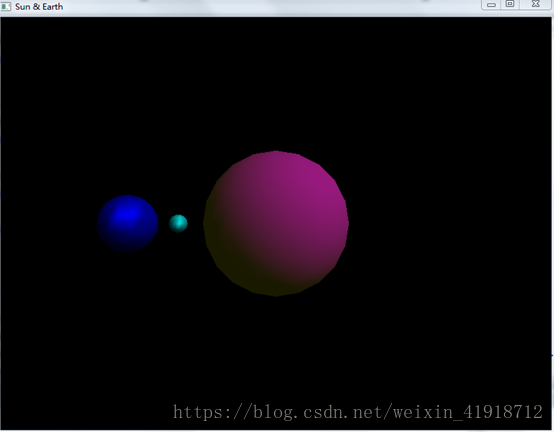Maximize the Sun & Earth window

510,4
